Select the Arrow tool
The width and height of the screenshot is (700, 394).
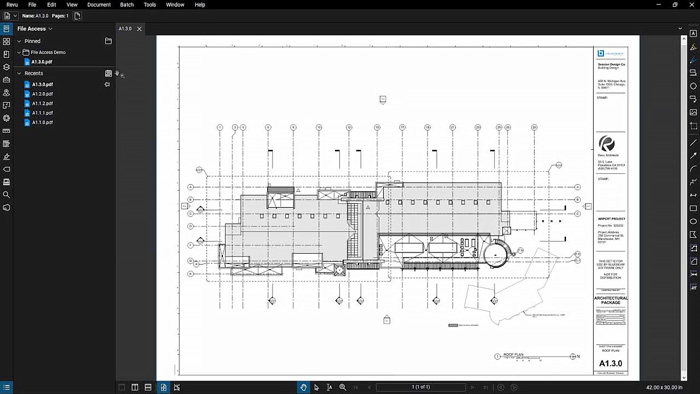[693, 156]
